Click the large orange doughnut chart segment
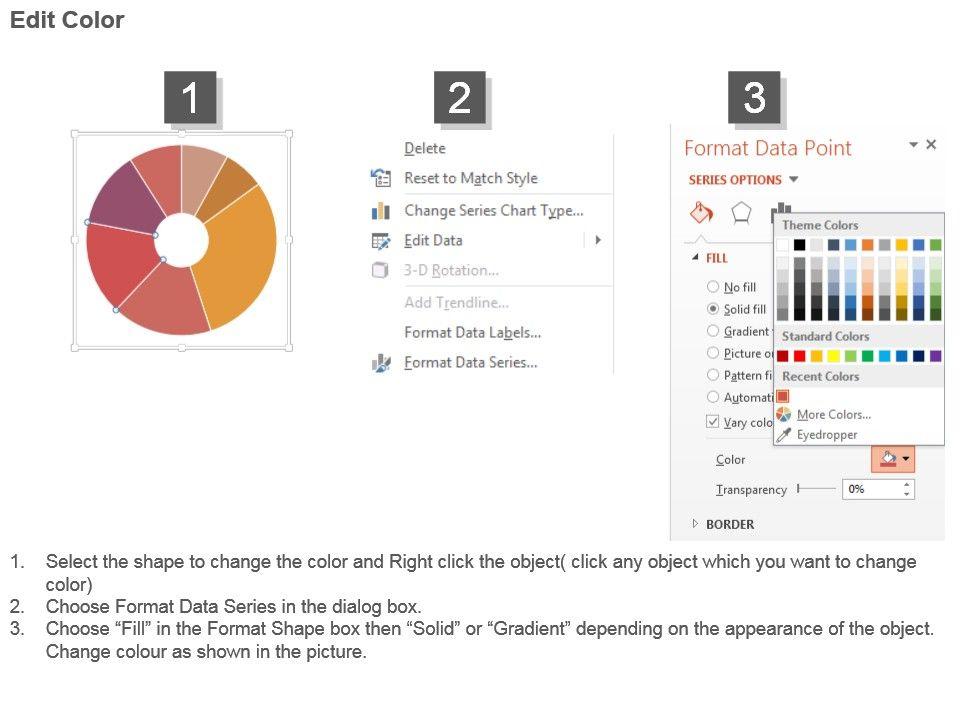960x720 pixels. [x=240, y=260]
